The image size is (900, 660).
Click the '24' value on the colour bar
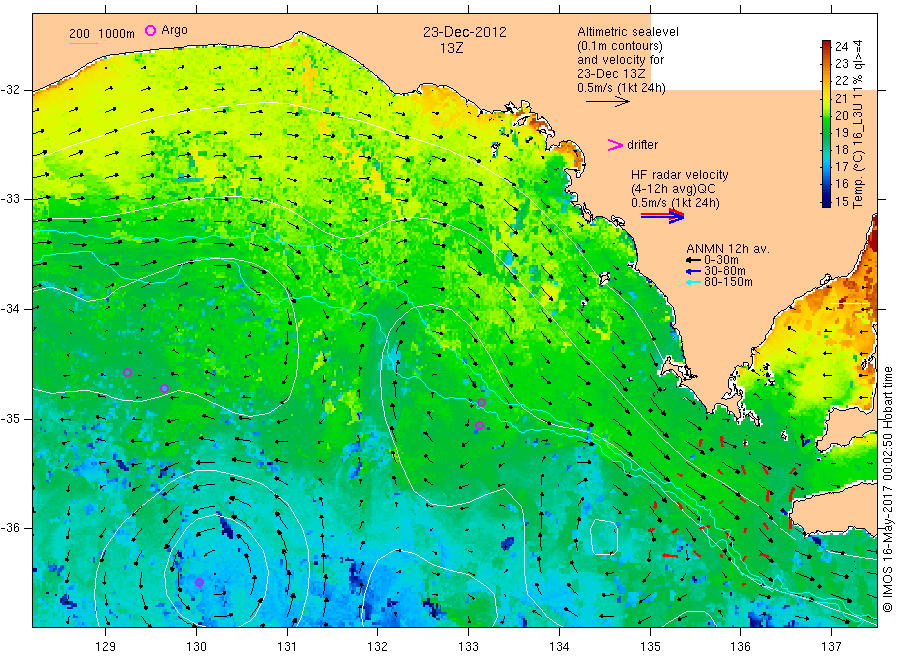point(841,46)
